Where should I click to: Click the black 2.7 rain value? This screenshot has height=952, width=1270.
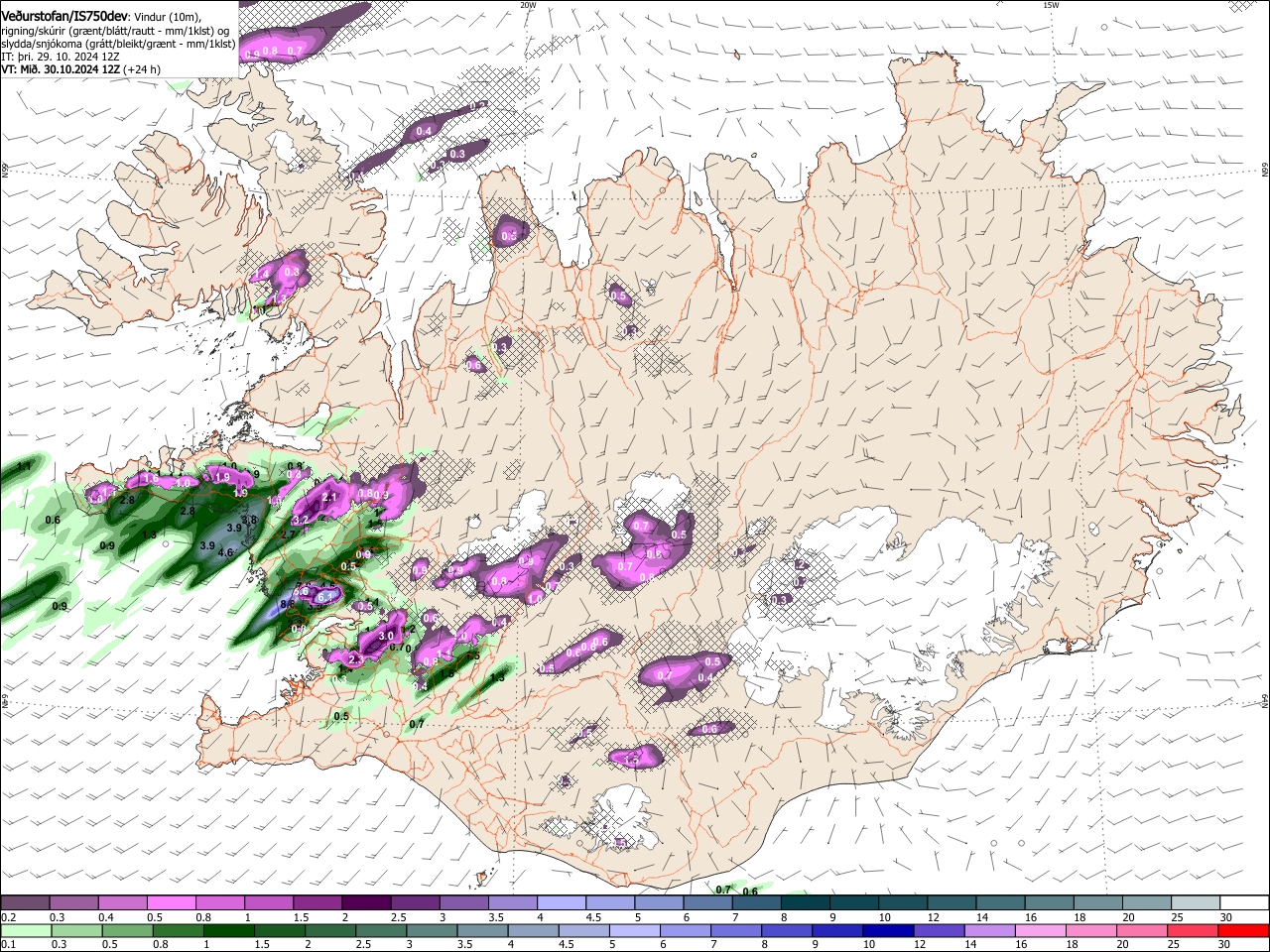point(290,534)
